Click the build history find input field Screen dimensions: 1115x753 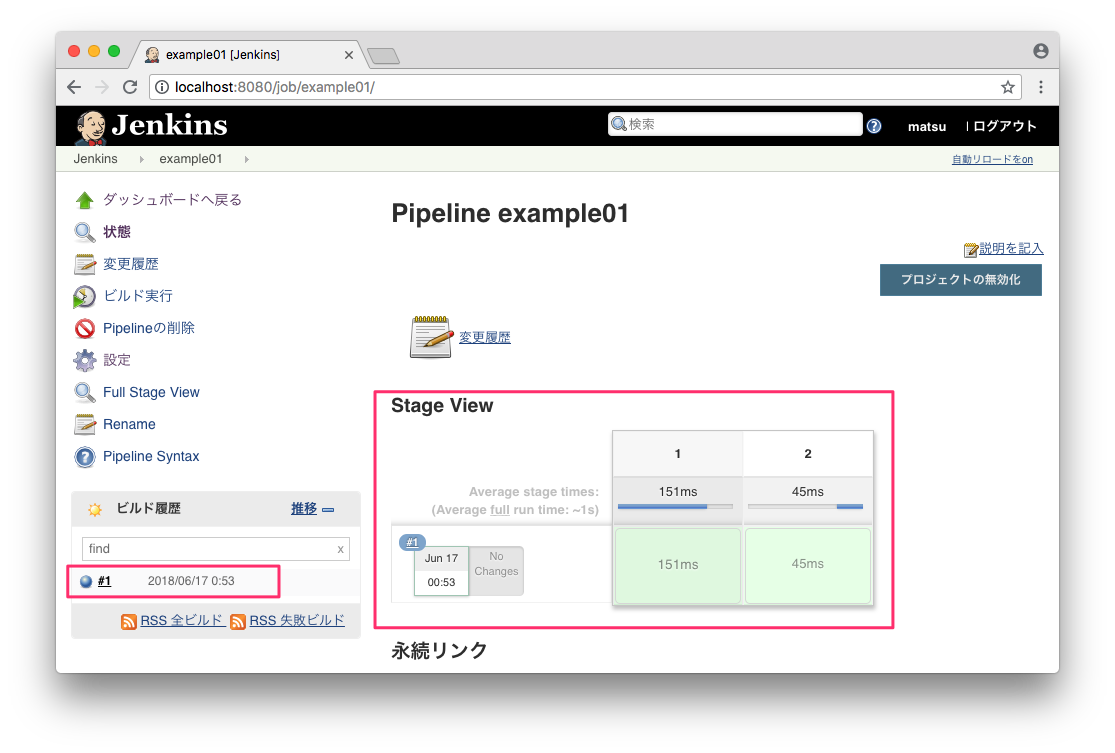pyautogui.click(x=208, y=549)
